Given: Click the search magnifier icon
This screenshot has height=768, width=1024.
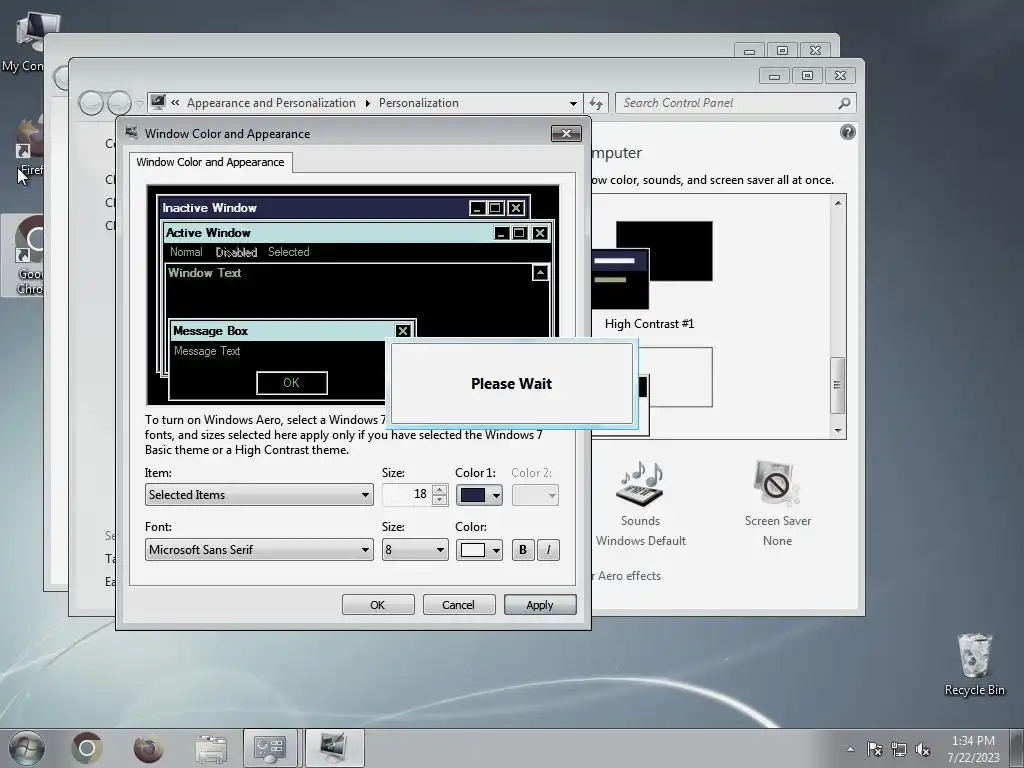Looking at the screenshot, I should coord(844,103).
